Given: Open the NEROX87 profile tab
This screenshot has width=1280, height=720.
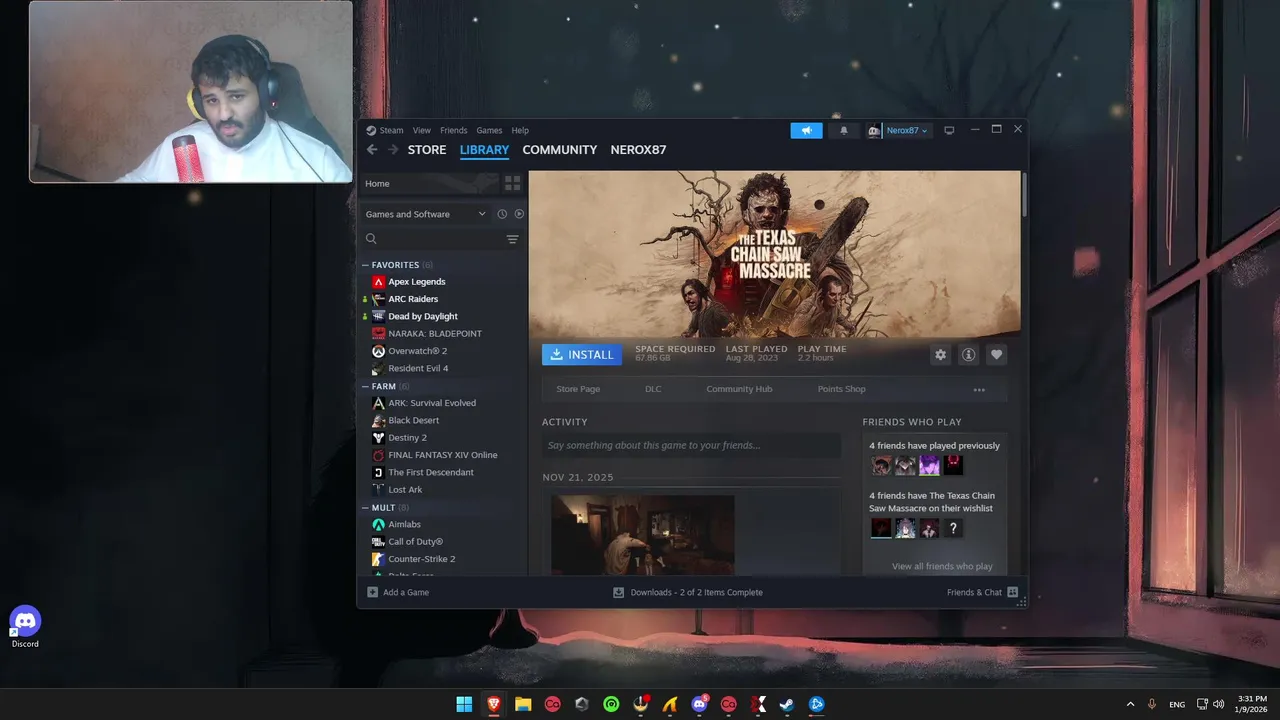Looking at the screenshot, I should pos(638,150).
